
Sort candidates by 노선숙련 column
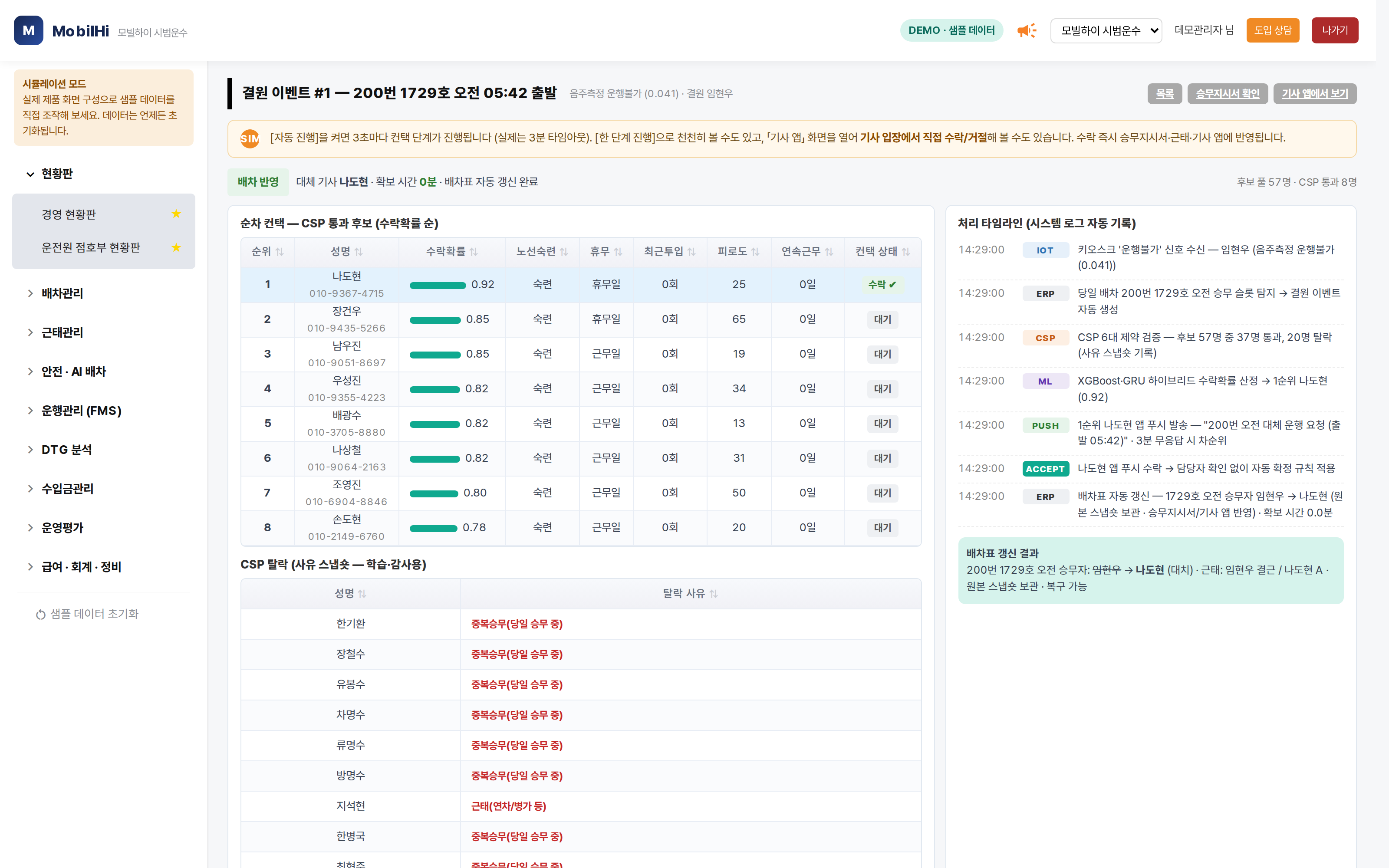tap(542, 251)
